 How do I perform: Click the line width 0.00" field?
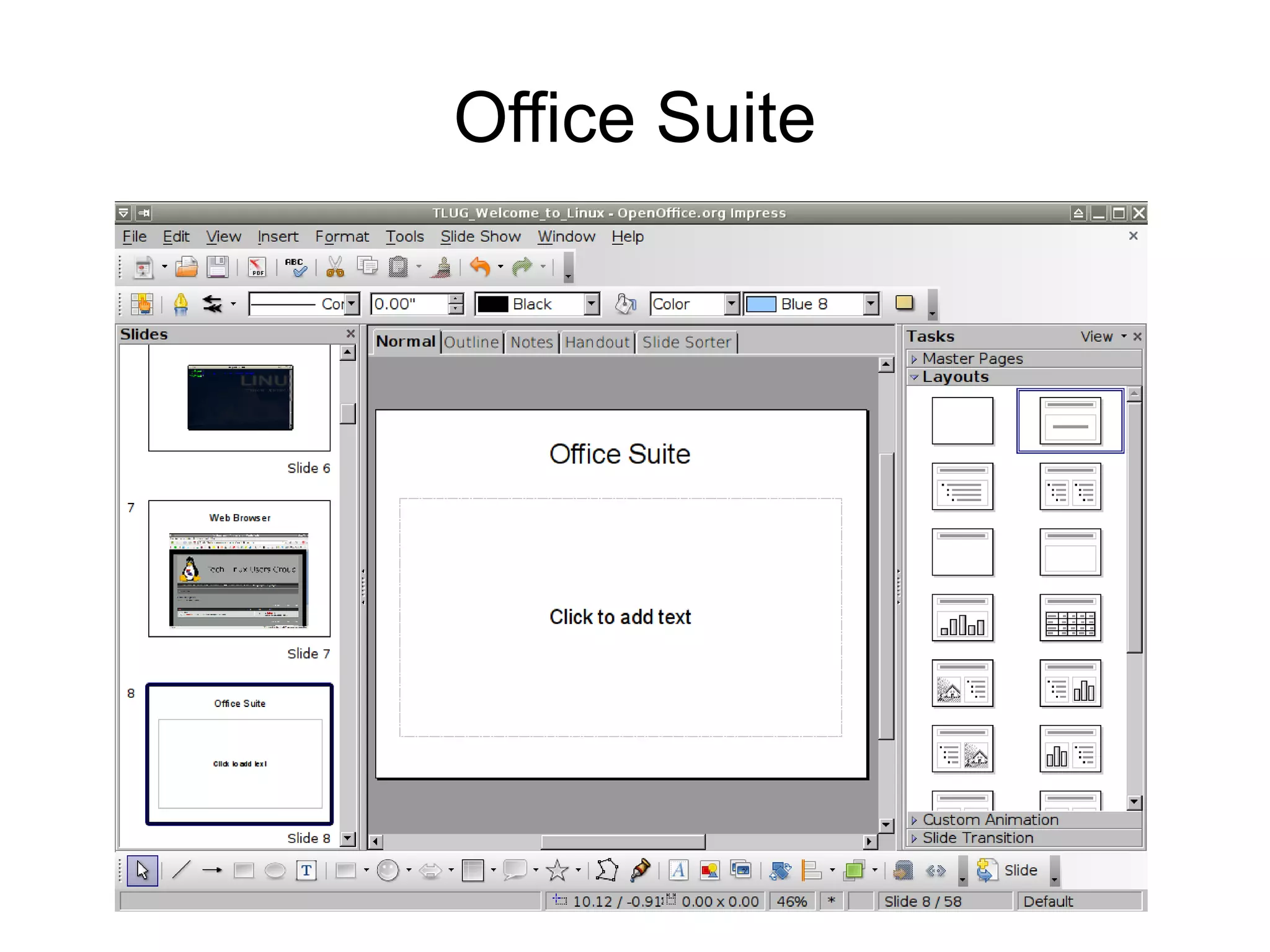click(x=409, y=304)
